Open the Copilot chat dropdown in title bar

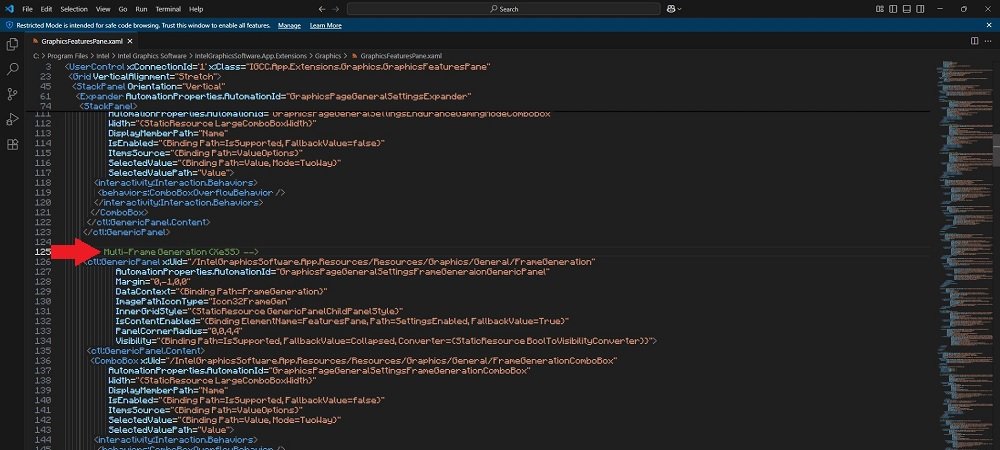pos(679,9)
